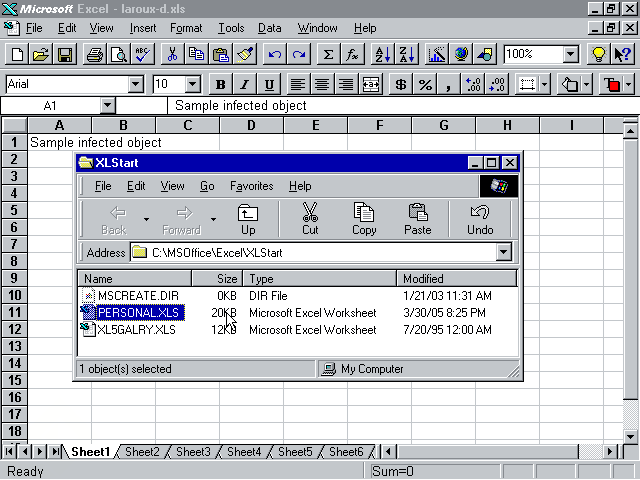Image resolution: width=640 pixels, height=480 pixels.
Task: Click the Copy button in XLStart toolbar
Action: click(364, 219)
